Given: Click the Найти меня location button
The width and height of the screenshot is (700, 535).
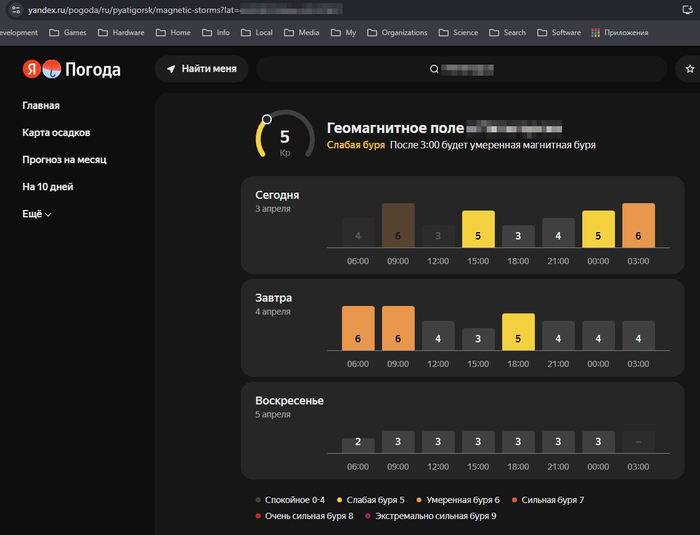Looking at the screenshot, I should [x=201, y=69].
